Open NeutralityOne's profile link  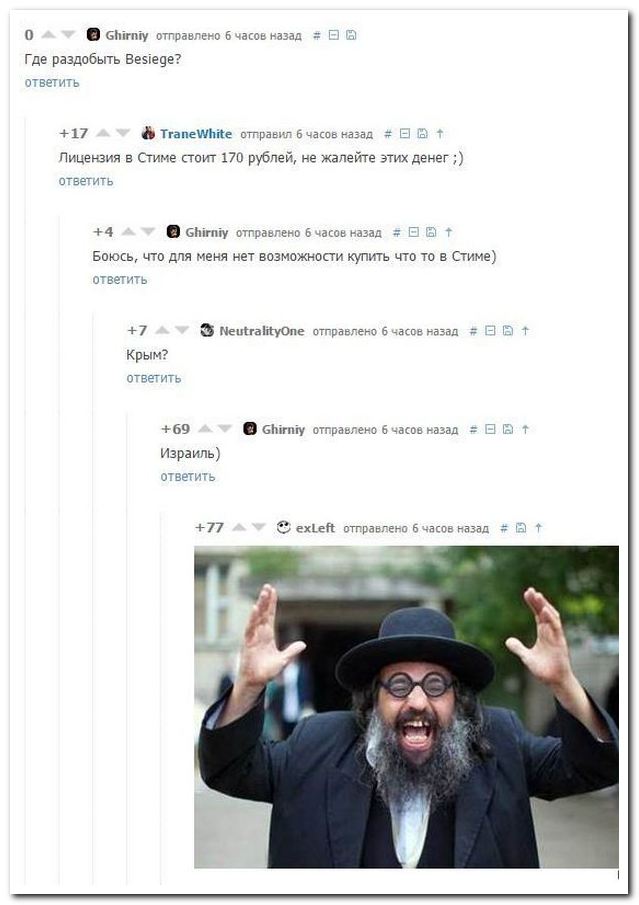tap(261, 331)
